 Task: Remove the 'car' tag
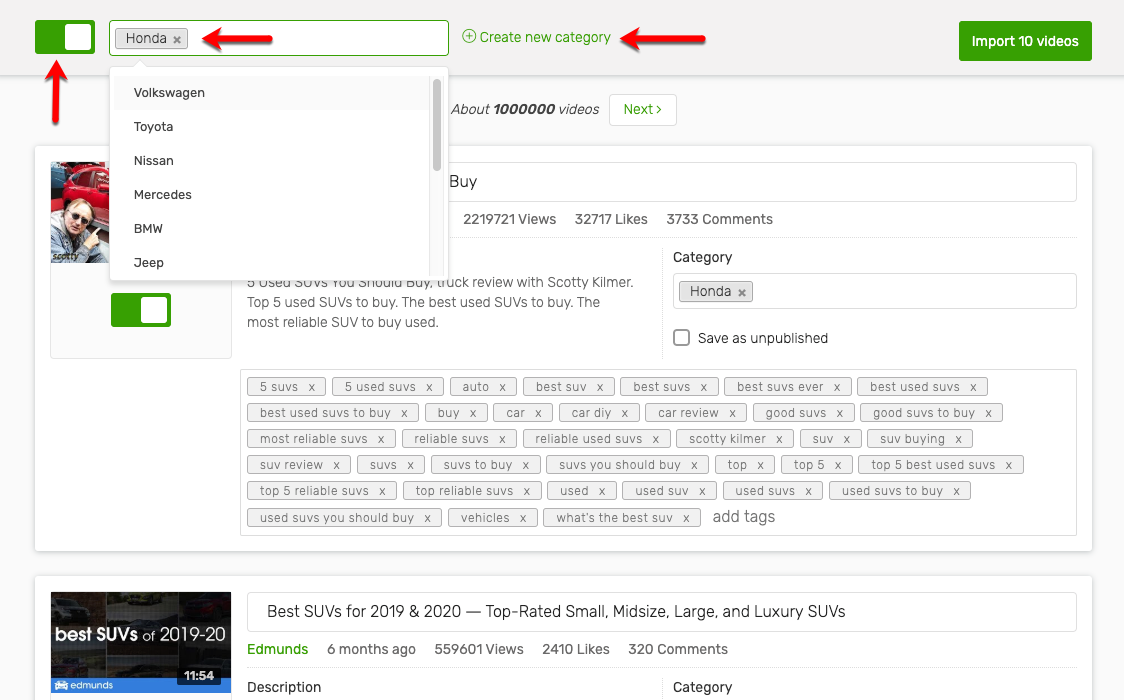click(538, 413)
